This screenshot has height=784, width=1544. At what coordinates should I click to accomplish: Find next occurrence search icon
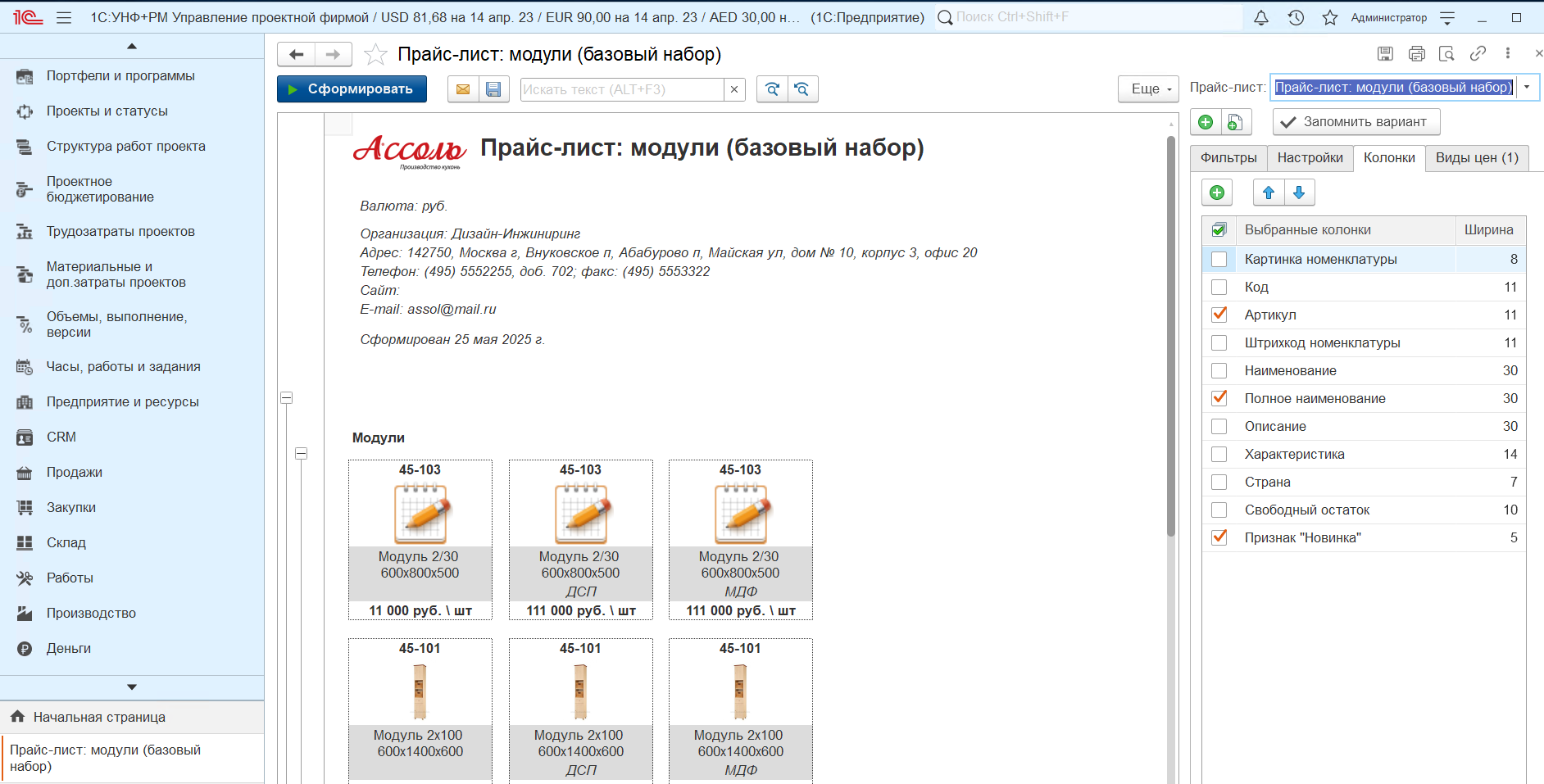coord(772,89)
